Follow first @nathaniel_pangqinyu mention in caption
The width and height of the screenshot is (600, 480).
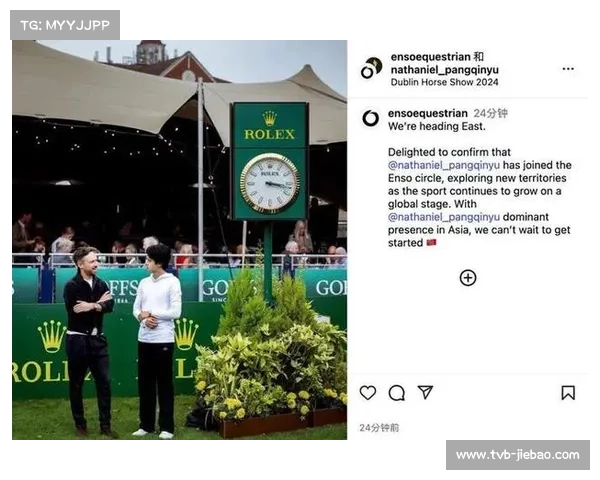click(x=443, y=165)
